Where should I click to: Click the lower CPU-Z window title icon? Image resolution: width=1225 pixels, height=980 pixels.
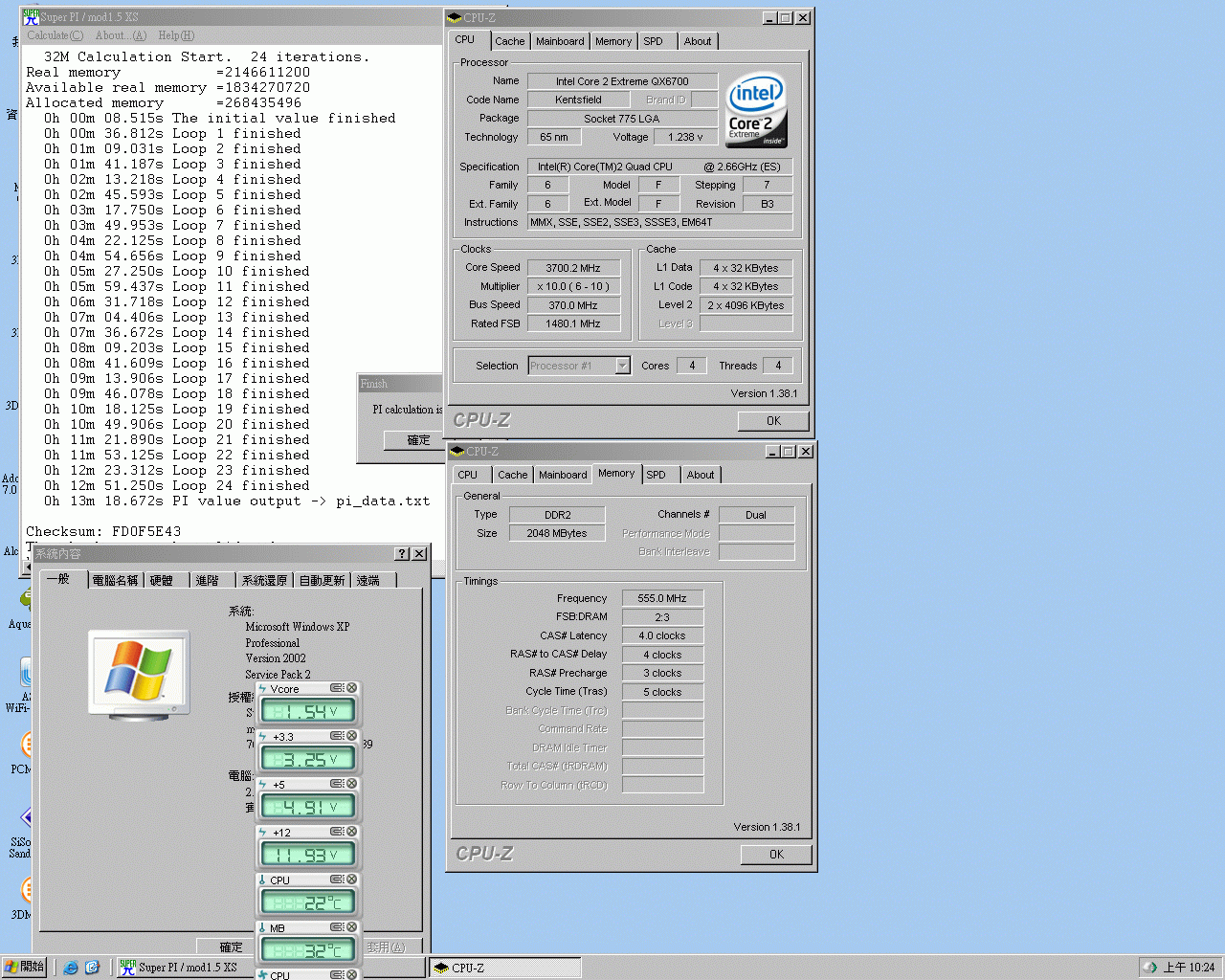point(457,451)
